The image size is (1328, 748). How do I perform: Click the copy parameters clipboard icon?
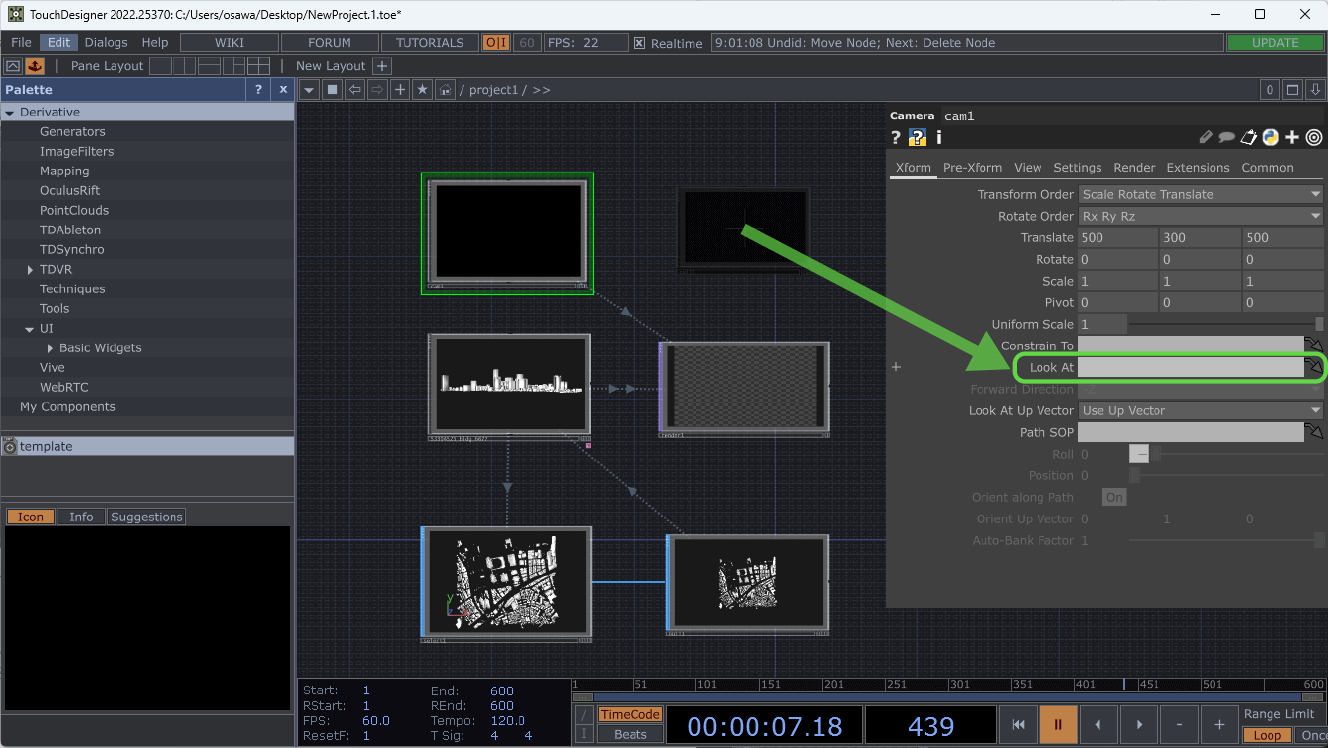pos(1249,138)
